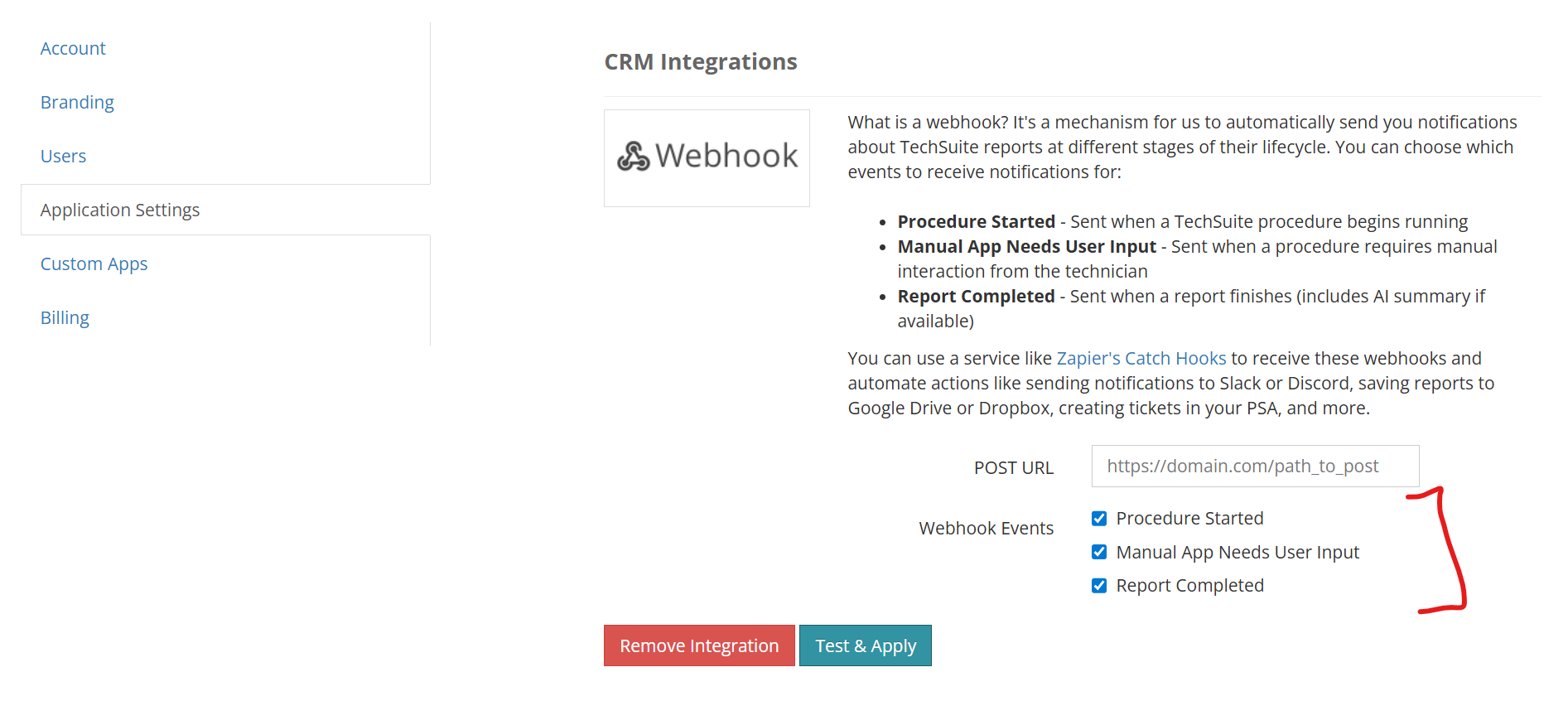Viewport: 1568px width, 701px height.
Task: Open the Account settings page
Action: pos(73,49)
